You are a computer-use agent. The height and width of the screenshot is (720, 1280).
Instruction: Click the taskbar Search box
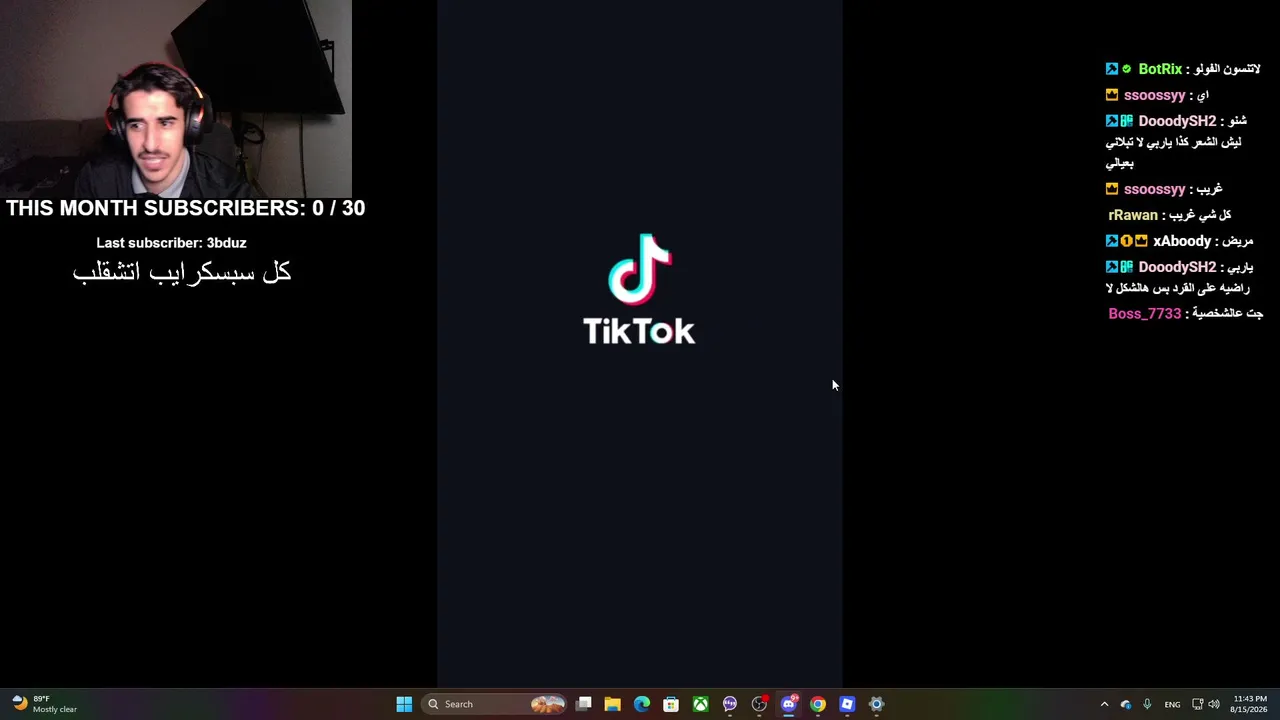495,704
